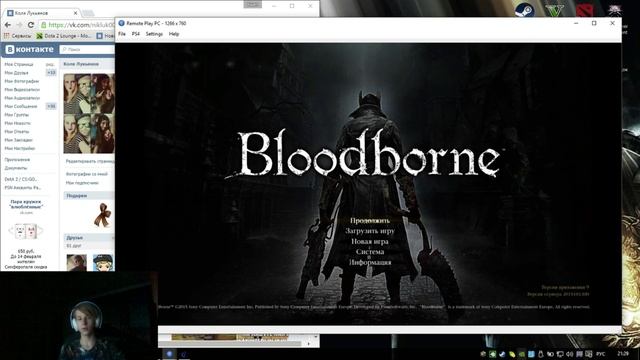The image size is (640, 360).
Task: Click NVIDIA icon in system tray
Action: (522, 354)
